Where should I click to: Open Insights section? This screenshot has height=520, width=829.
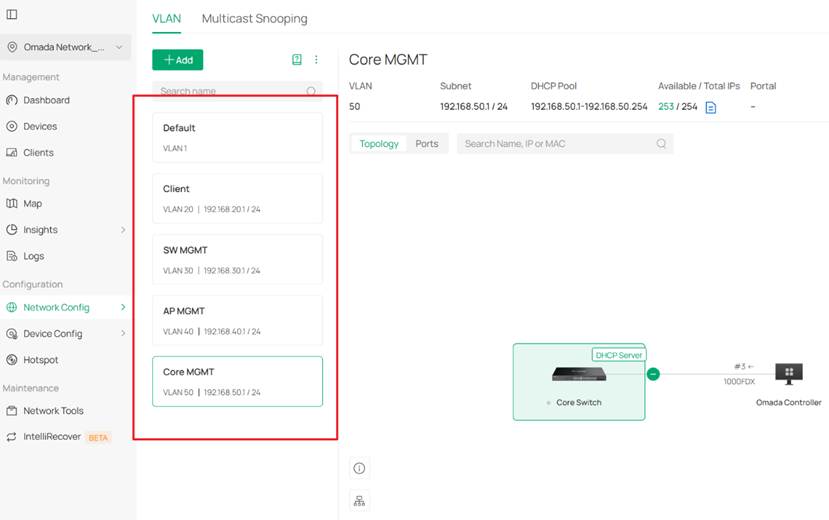coord(40,230)
